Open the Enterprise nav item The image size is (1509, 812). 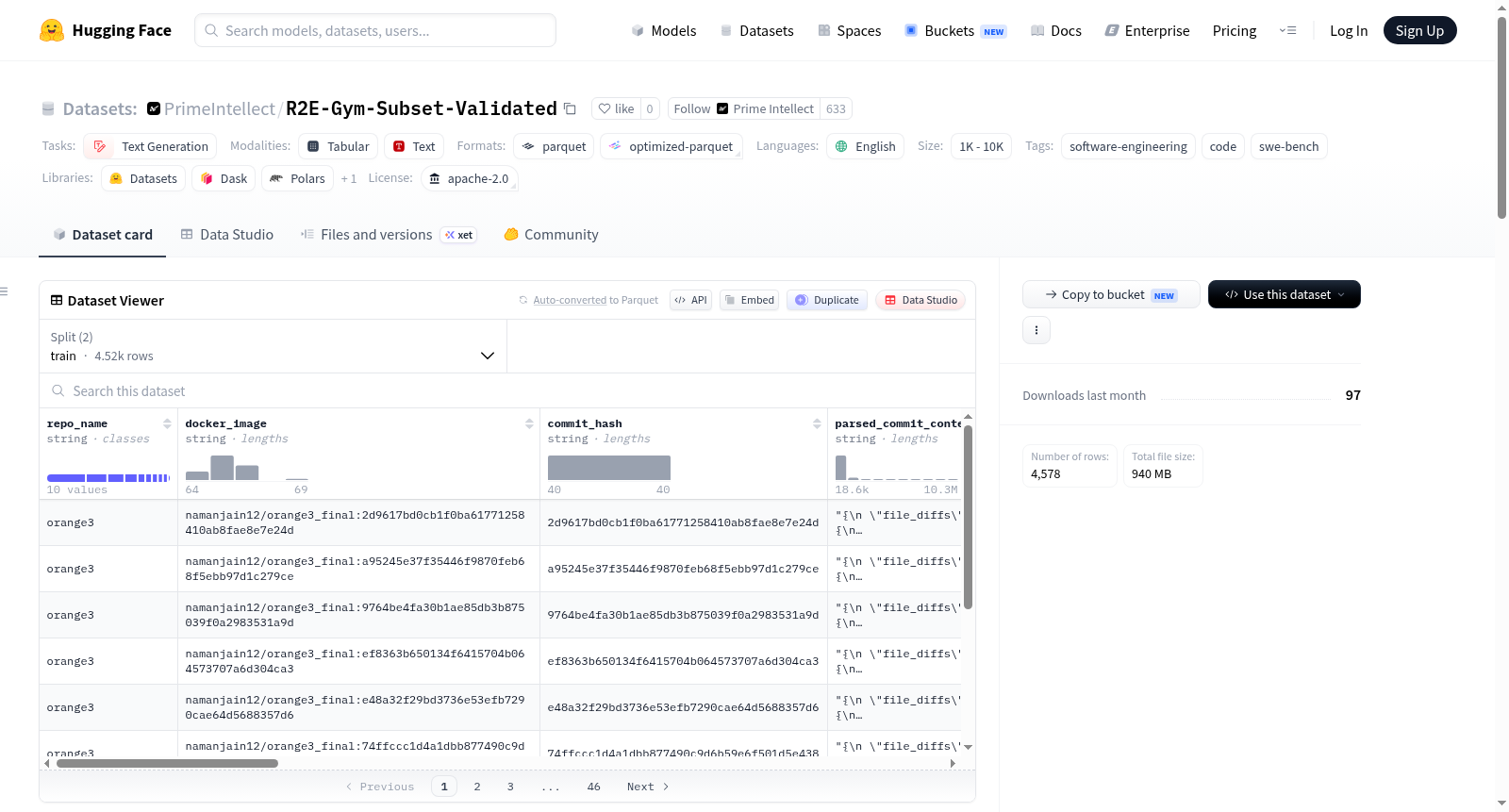(1147, 31)
